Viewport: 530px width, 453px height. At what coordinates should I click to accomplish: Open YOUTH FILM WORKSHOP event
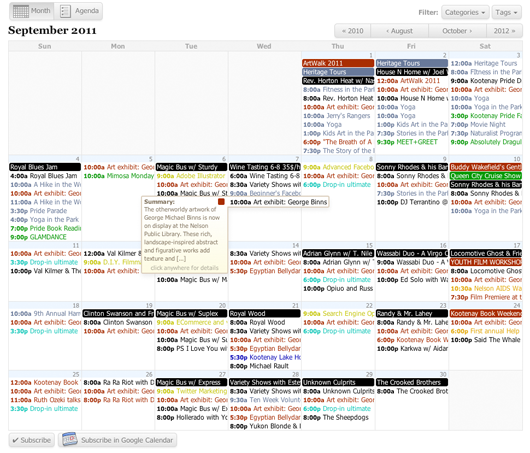486,262
